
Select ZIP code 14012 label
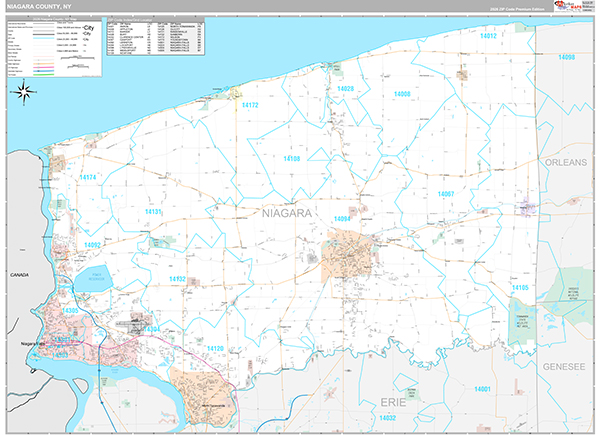[487, 35]
